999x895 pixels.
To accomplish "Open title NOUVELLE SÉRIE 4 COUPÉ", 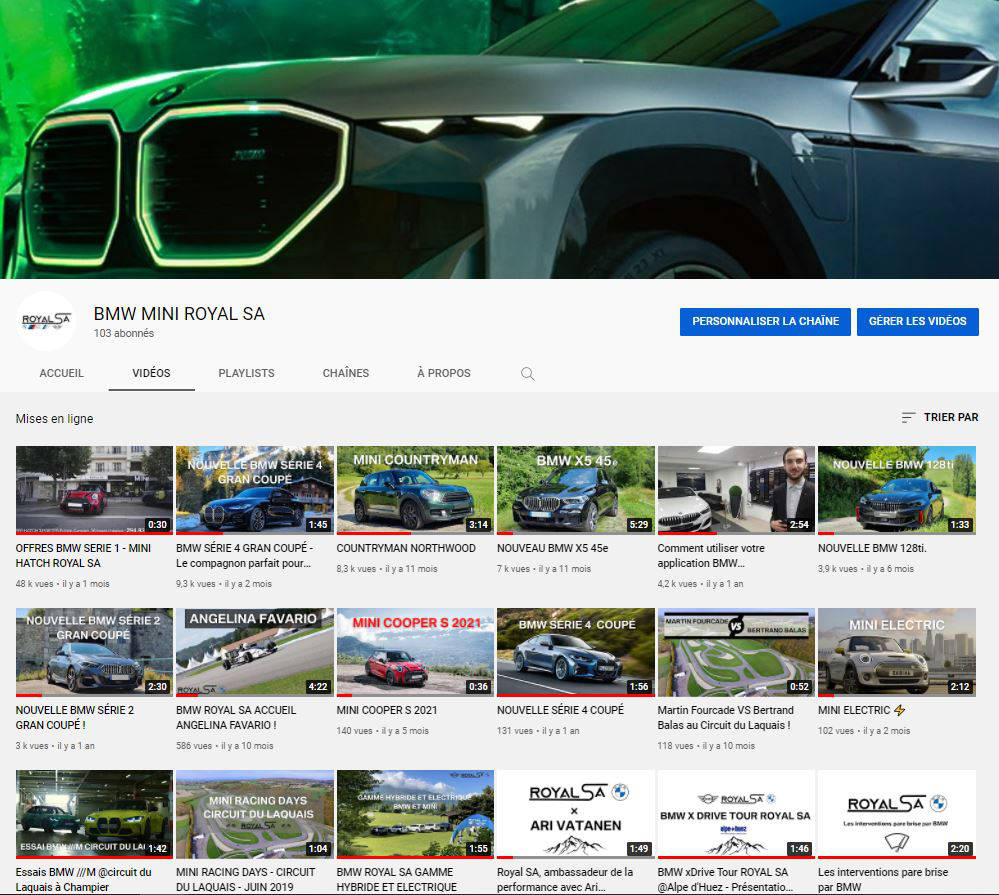I will tap(561, 710).
